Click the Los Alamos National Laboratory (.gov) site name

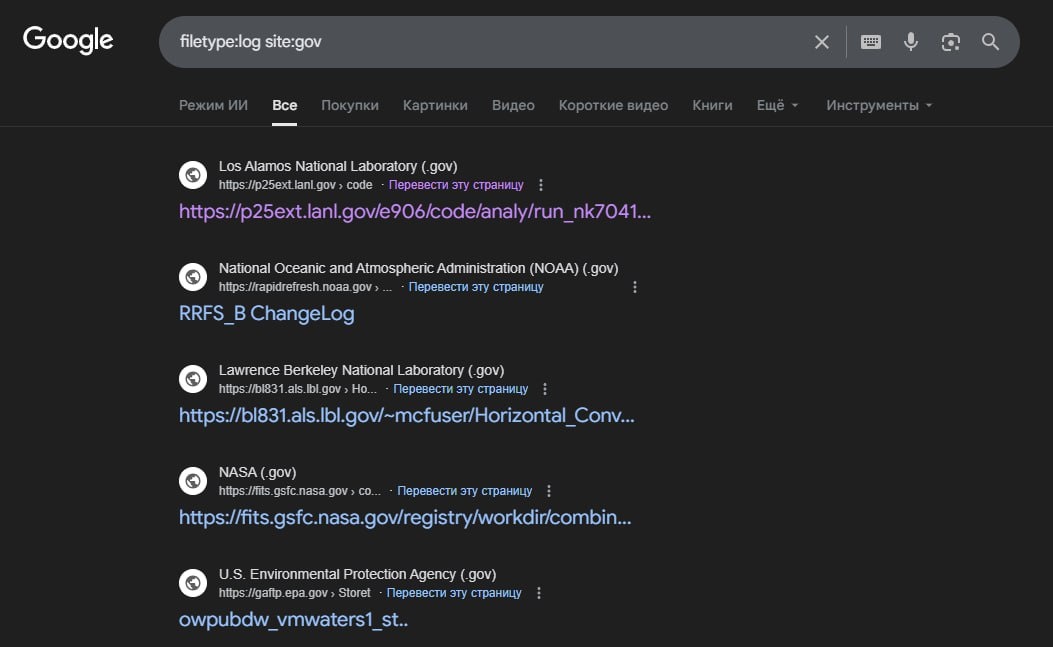coord(338,166)
